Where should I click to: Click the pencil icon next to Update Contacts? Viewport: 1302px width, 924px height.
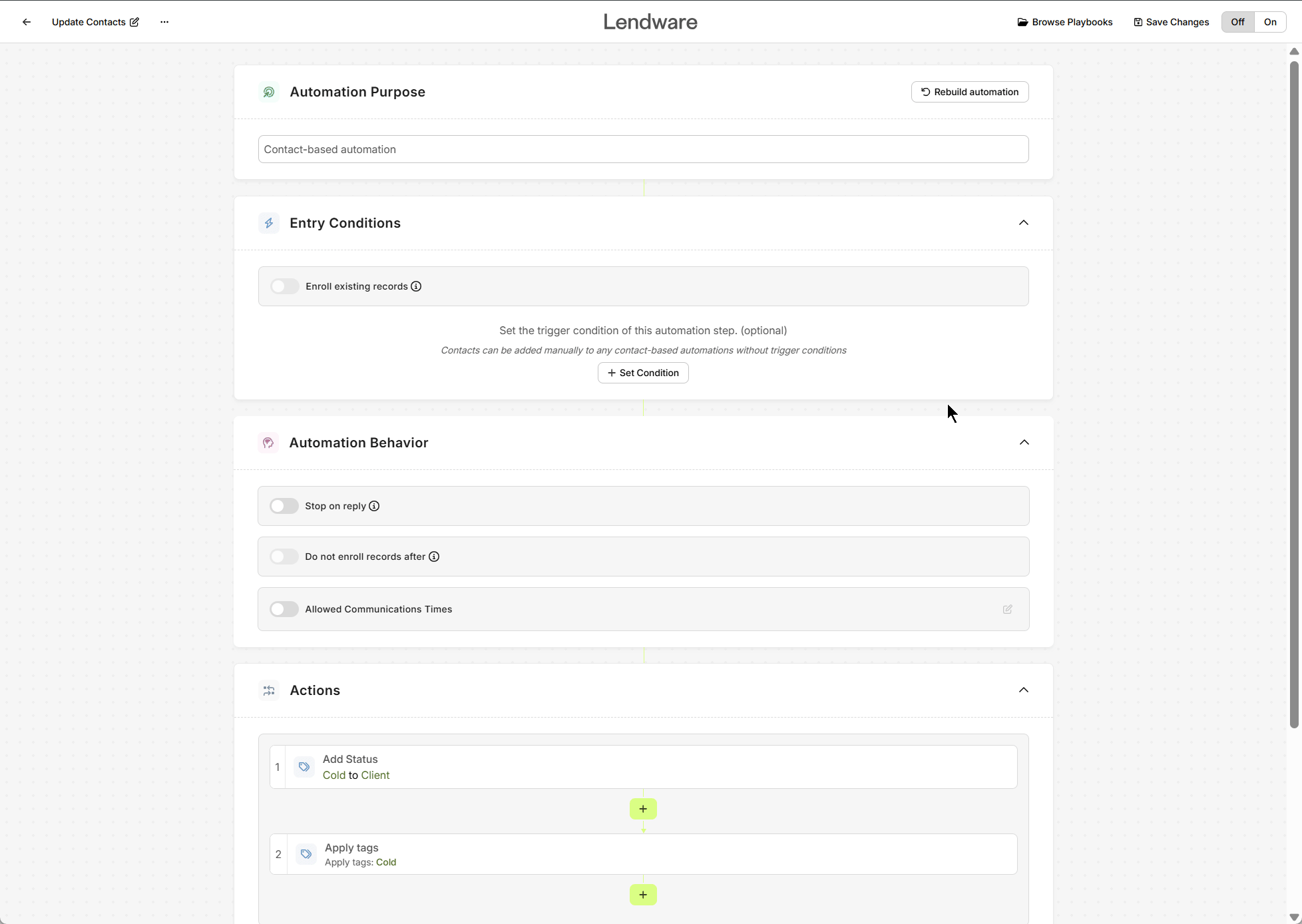click(134, 21)
